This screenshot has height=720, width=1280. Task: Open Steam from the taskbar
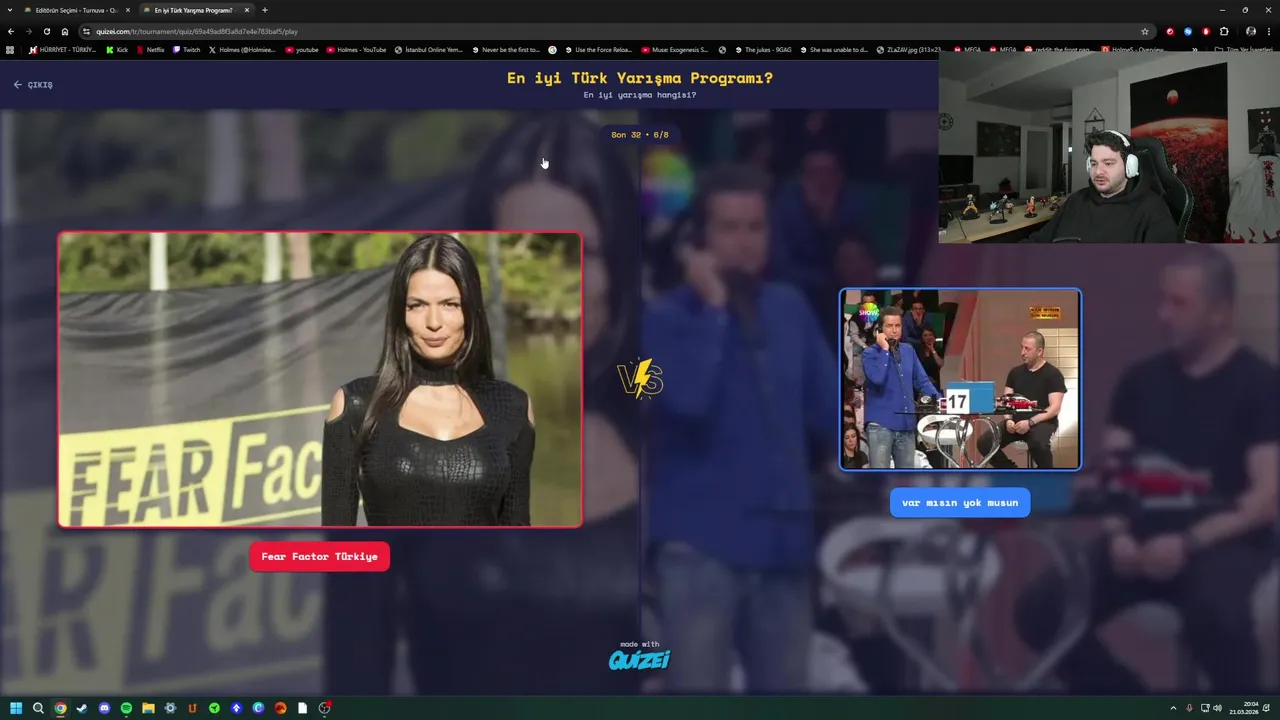[x=82, y=708]
